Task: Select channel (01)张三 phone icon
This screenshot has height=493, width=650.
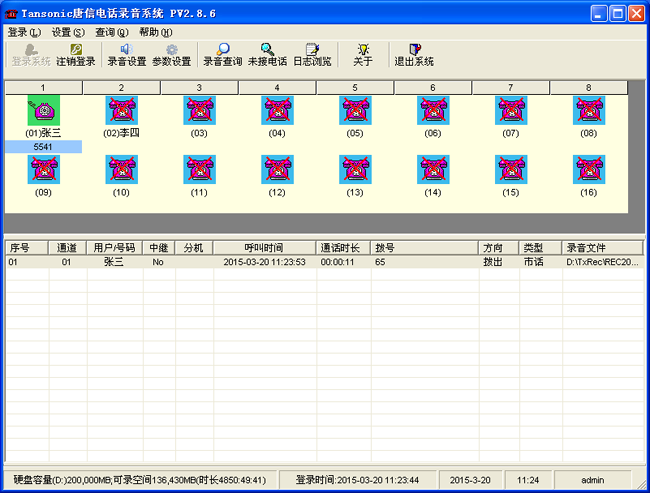Action: pos(43,111)
